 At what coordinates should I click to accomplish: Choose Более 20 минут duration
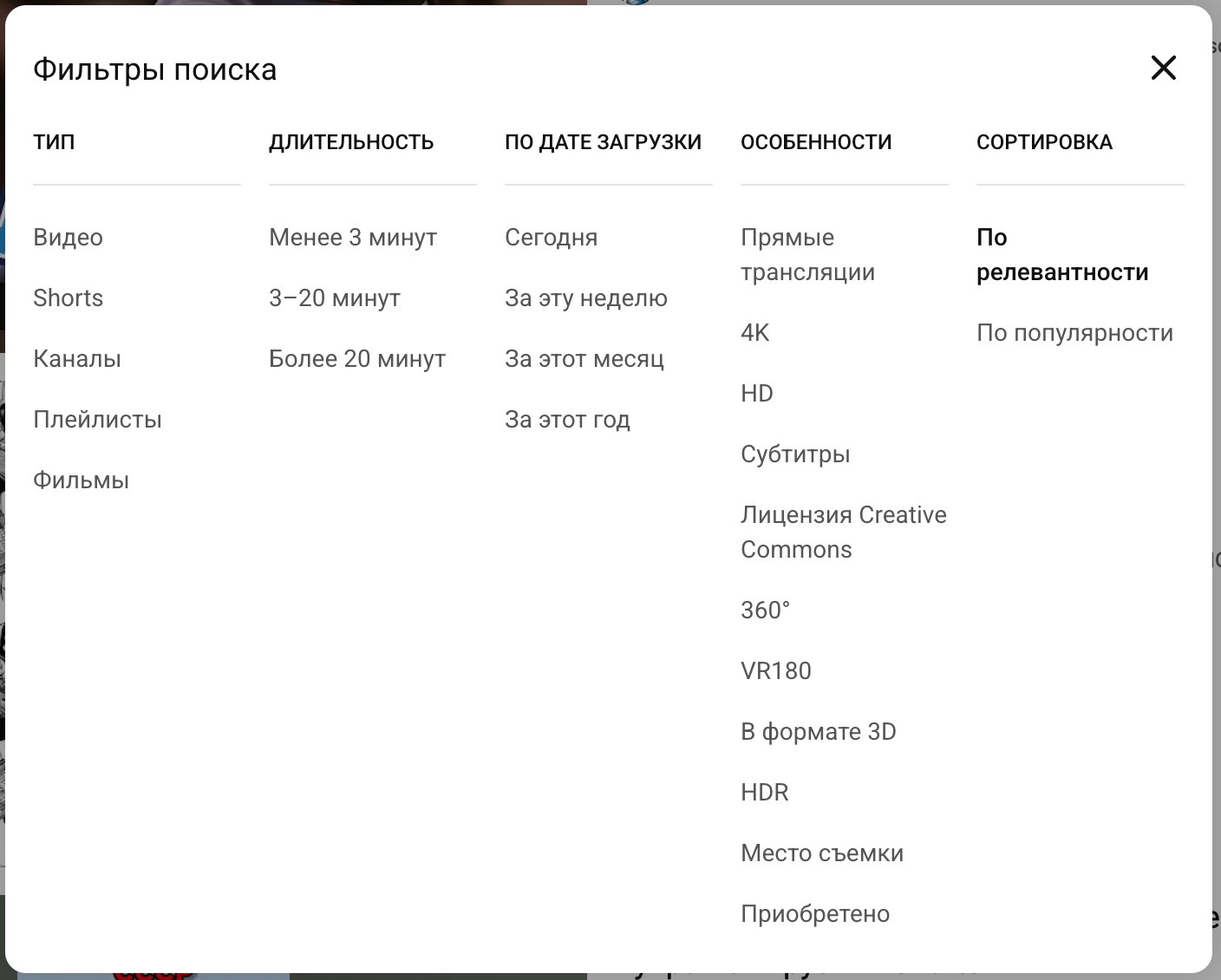[356, 359]
